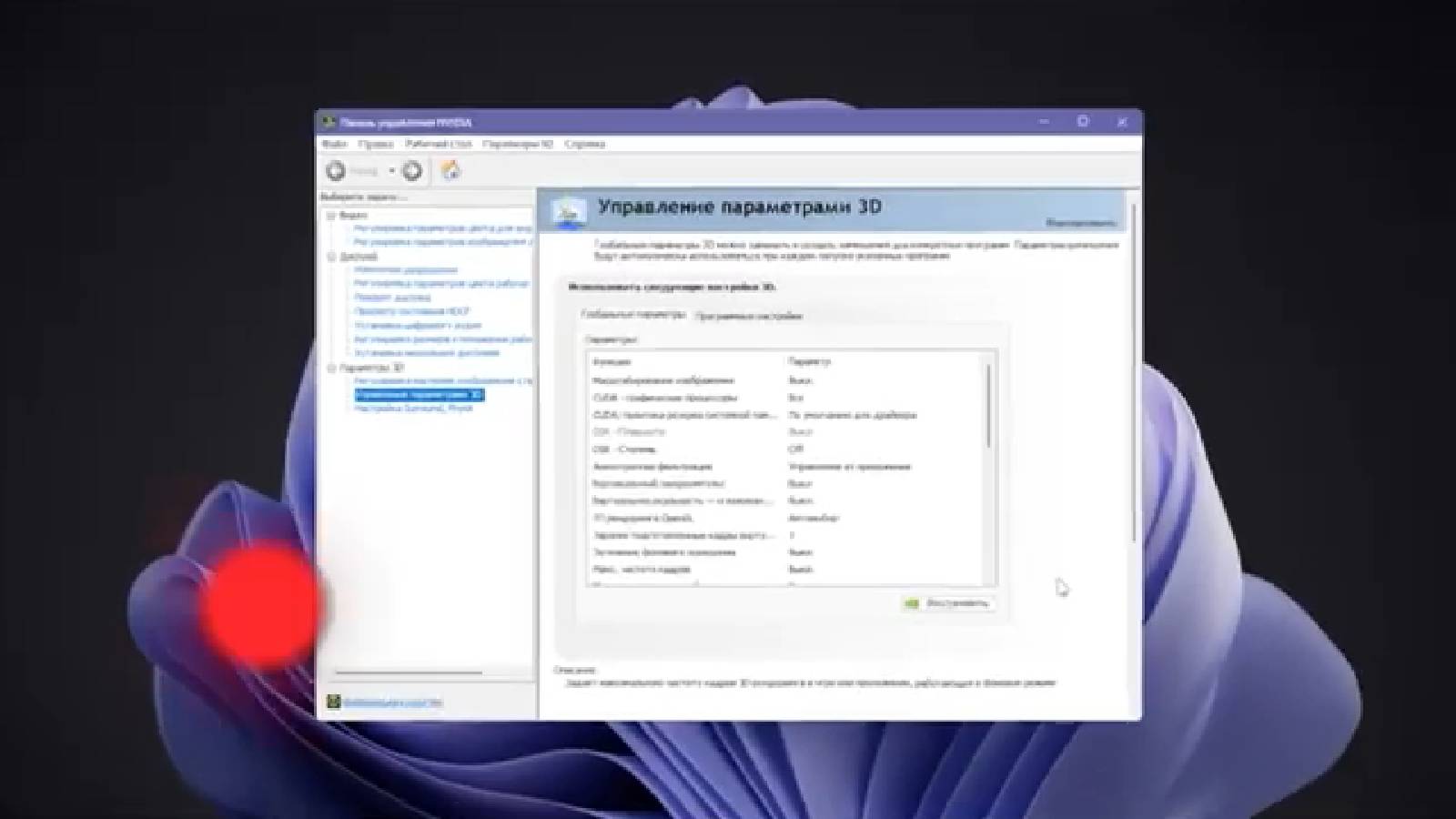
Task: Select the Затенение фонового освещения setting row
Action: (x=786, y=552)
